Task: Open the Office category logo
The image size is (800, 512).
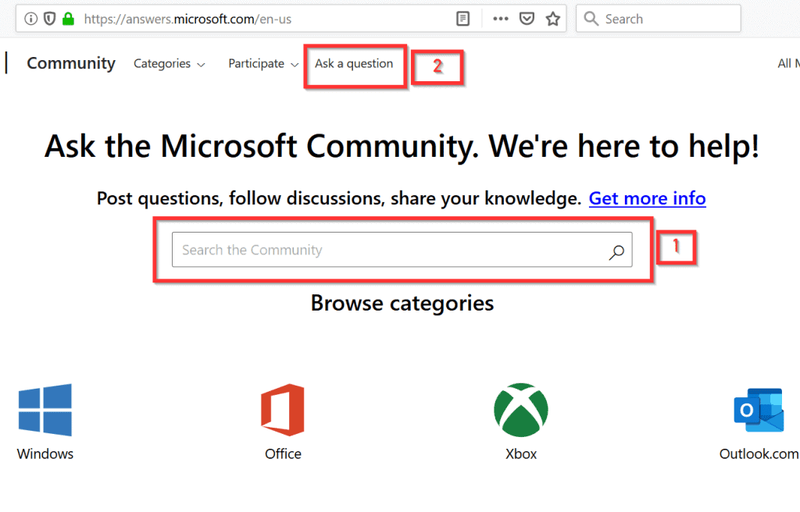Action: point(283,410)
